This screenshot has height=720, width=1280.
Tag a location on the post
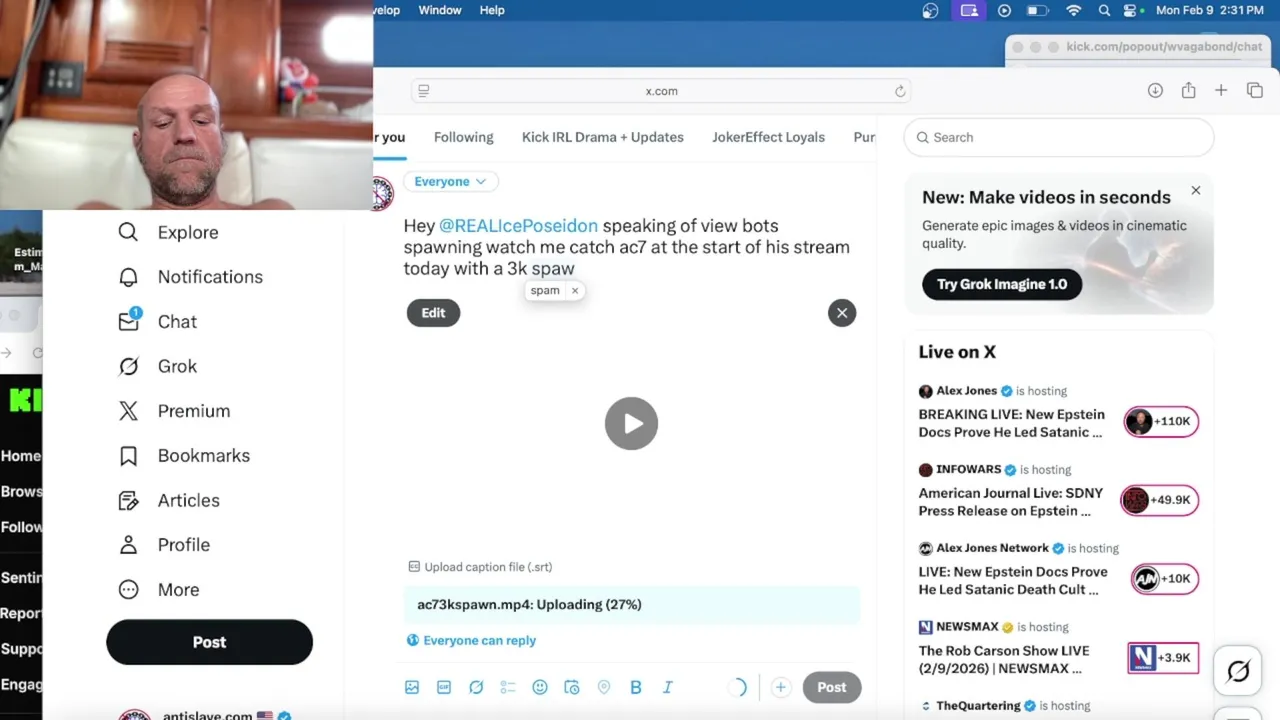(x=604, y=687)
